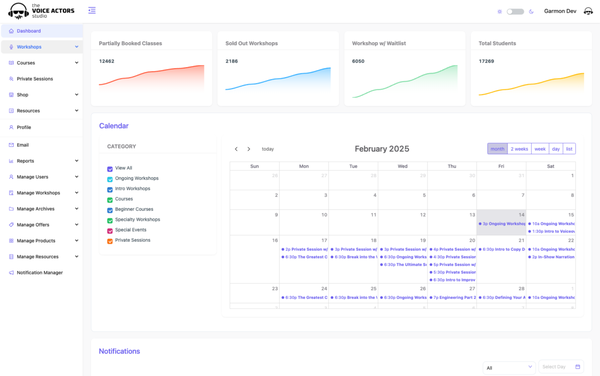600x376 pixels.
Task: Expand the Manage Offers submenu chevron
Action: (77, 225)
